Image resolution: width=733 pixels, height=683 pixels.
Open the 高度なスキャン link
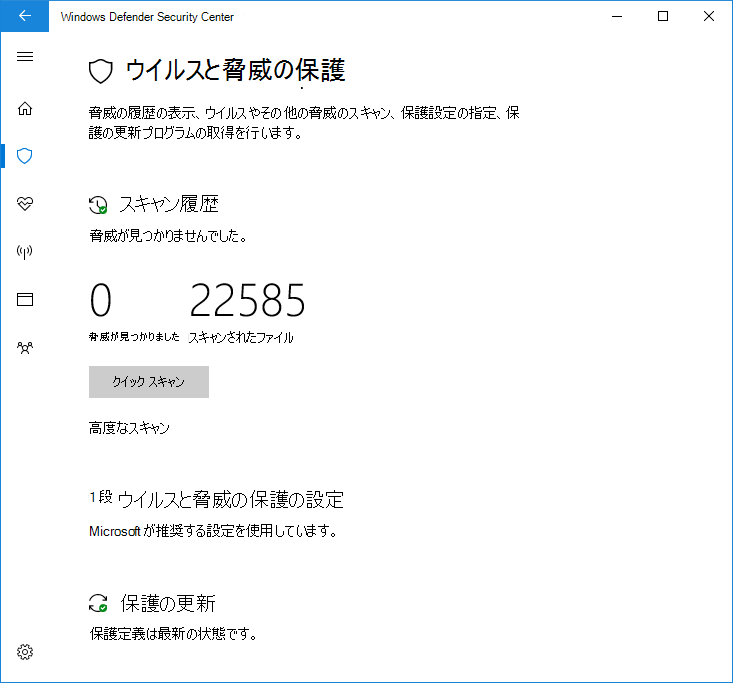click(129, 428)
